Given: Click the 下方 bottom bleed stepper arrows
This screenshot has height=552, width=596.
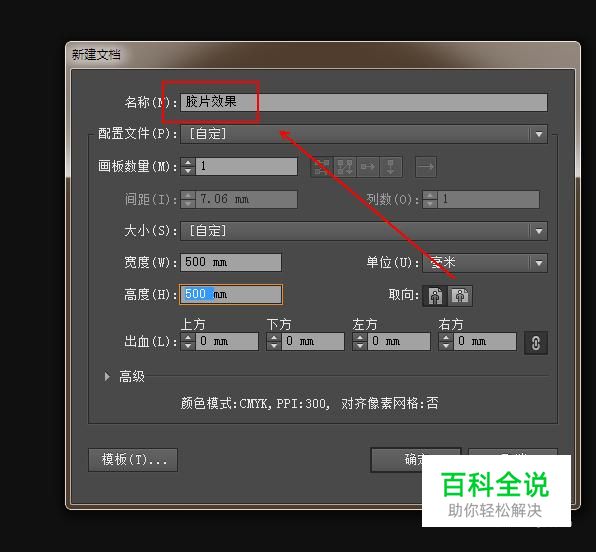Looking at the screenshot, I should (x=274, y=341).
